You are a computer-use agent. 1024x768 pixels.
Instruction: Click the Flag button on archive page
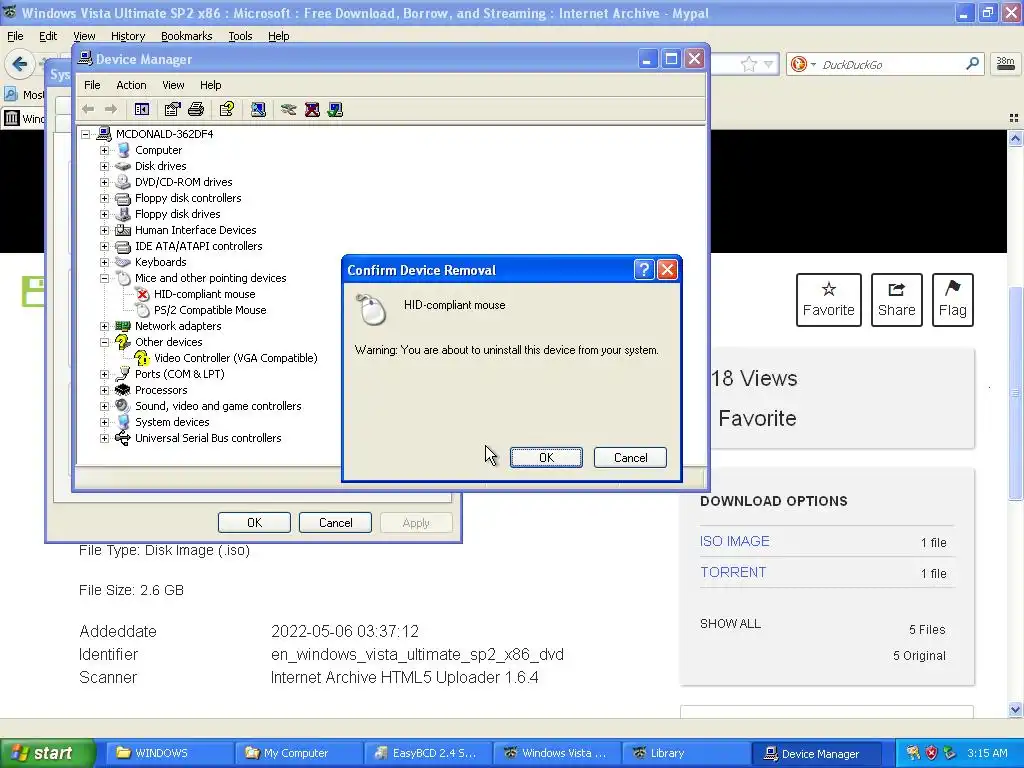click(x=952, y=300)
